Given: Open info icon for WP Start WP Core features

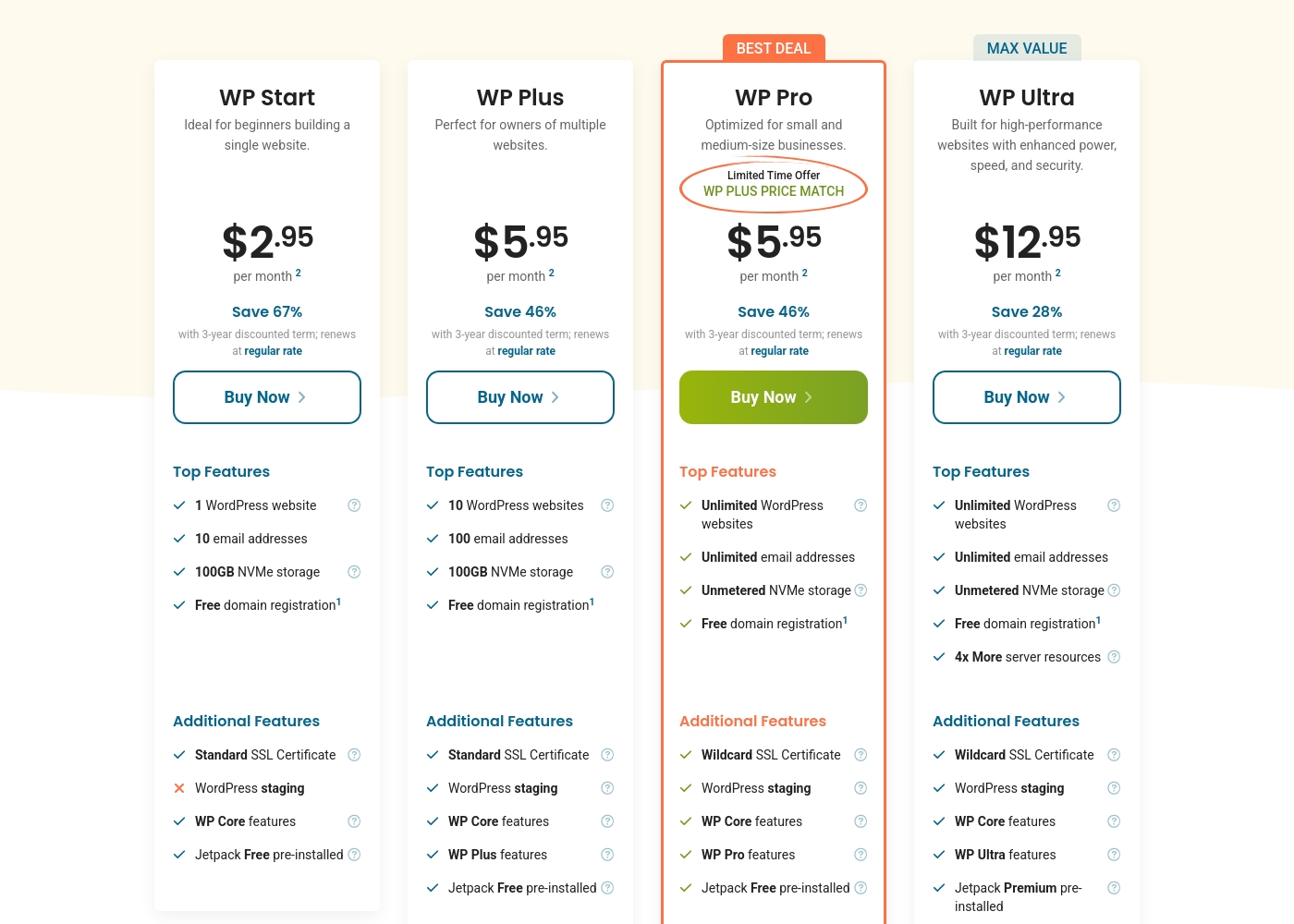Looking at the screenshot, I should coord(354,821).
